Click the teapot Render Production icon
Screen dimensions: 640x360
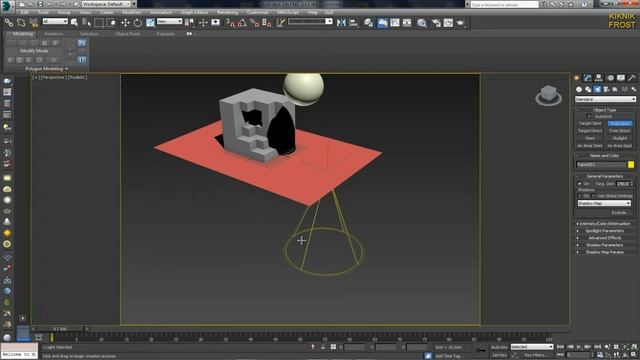point(460,23)
